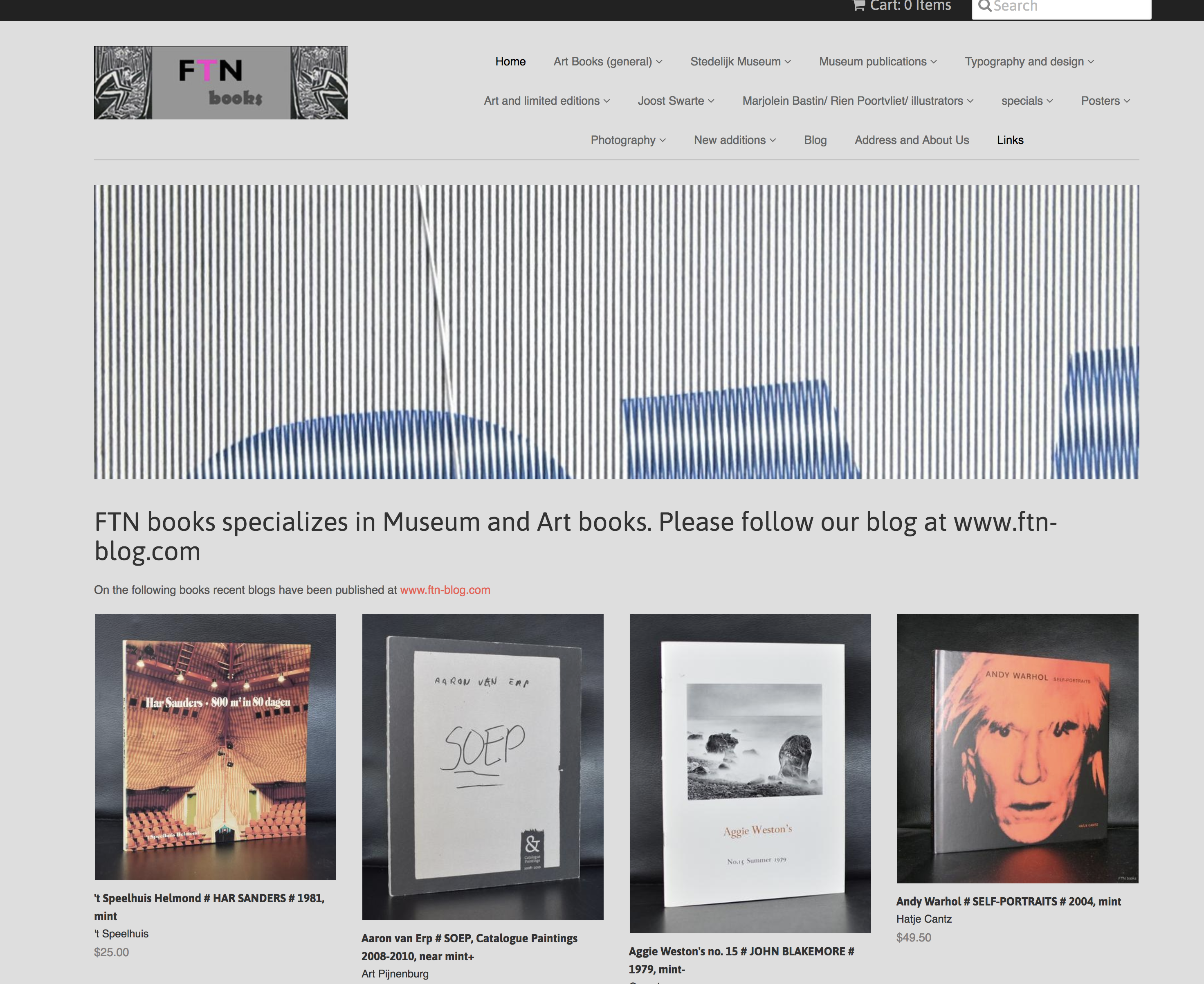Open the Joost Swarte dropdown

tap(675, 101)
